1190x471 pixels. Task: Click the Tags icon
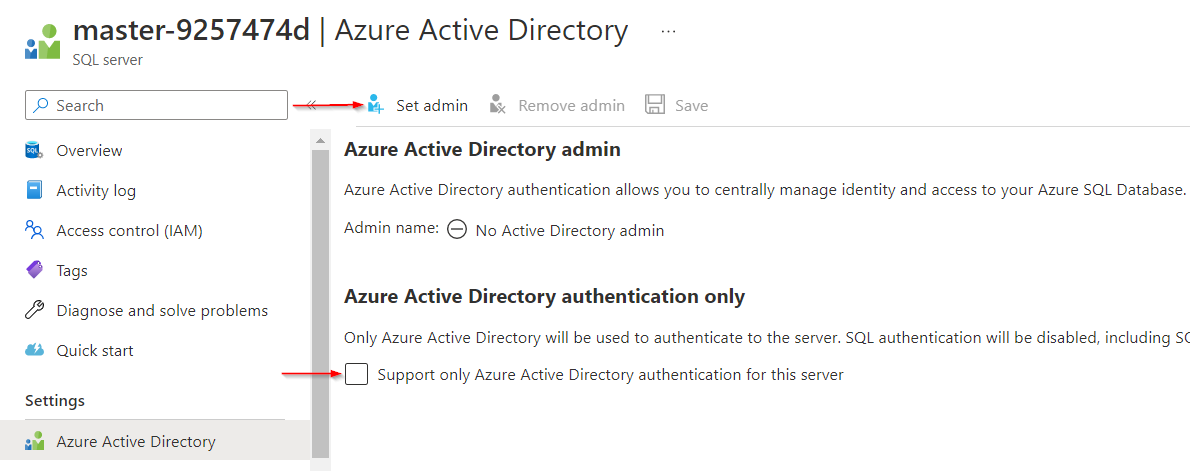pyautogui.click(x=35, y=270)
